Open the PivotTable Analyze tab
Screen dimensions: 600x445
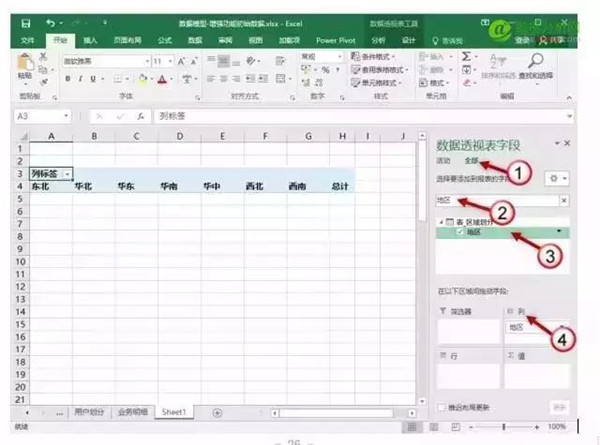[x=378, y=40]
